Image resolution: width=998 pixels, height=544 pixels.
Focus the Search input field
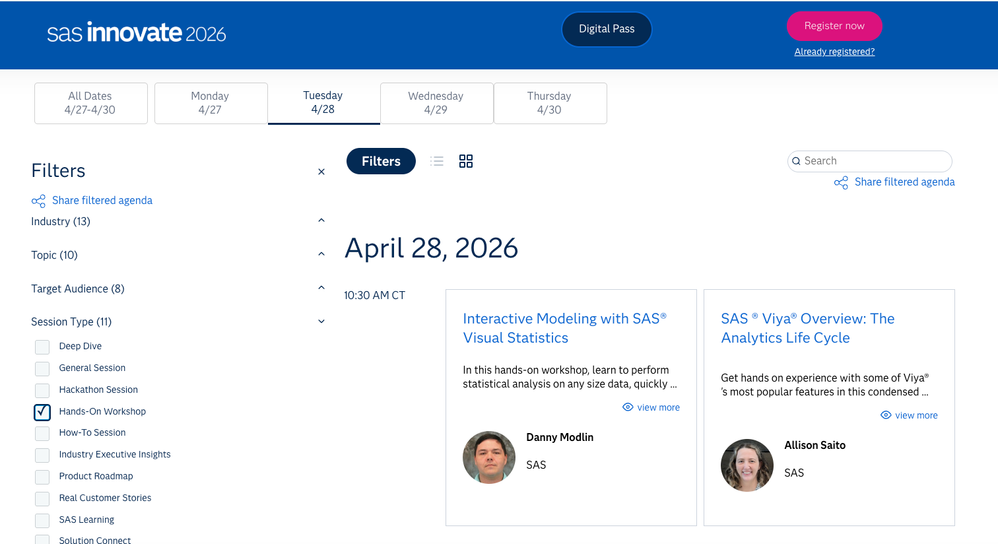coord(869,161)
